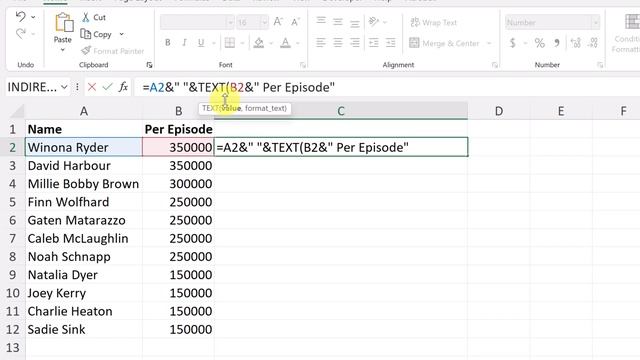The image size is (640, 360).
Task: Toggle Wrap Text
Action: coord(433,22)
